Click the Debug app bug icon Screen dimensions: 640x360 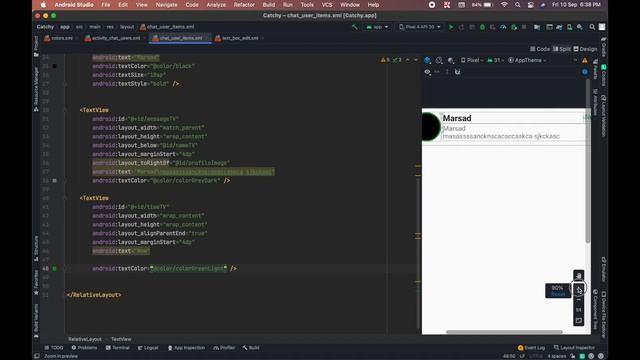(x=482, y=27)
